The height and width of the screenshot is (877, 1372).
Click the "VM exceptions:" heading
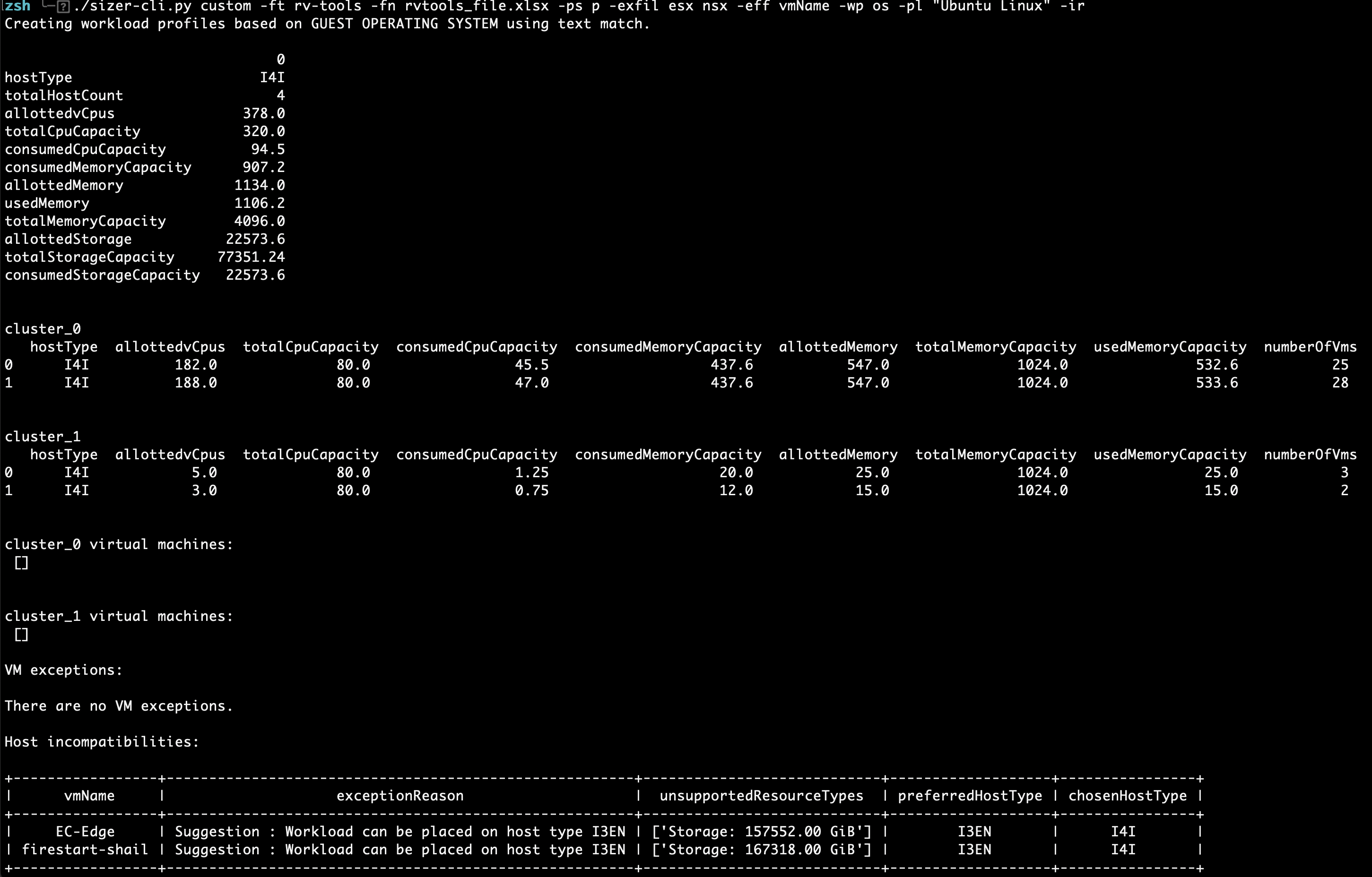click(64, 670)
